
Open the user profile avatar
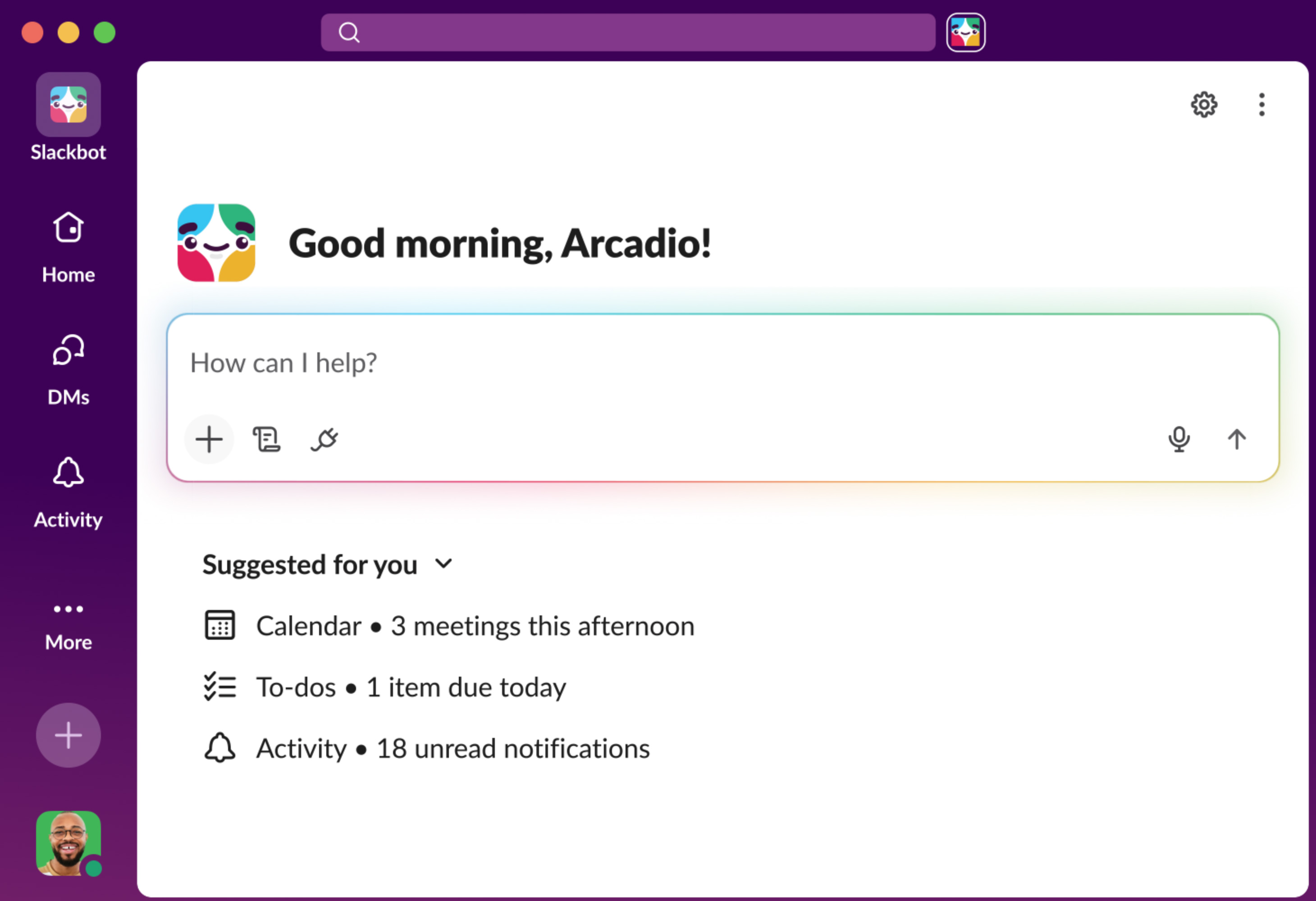pyautogui.click(x=68, y=843)
